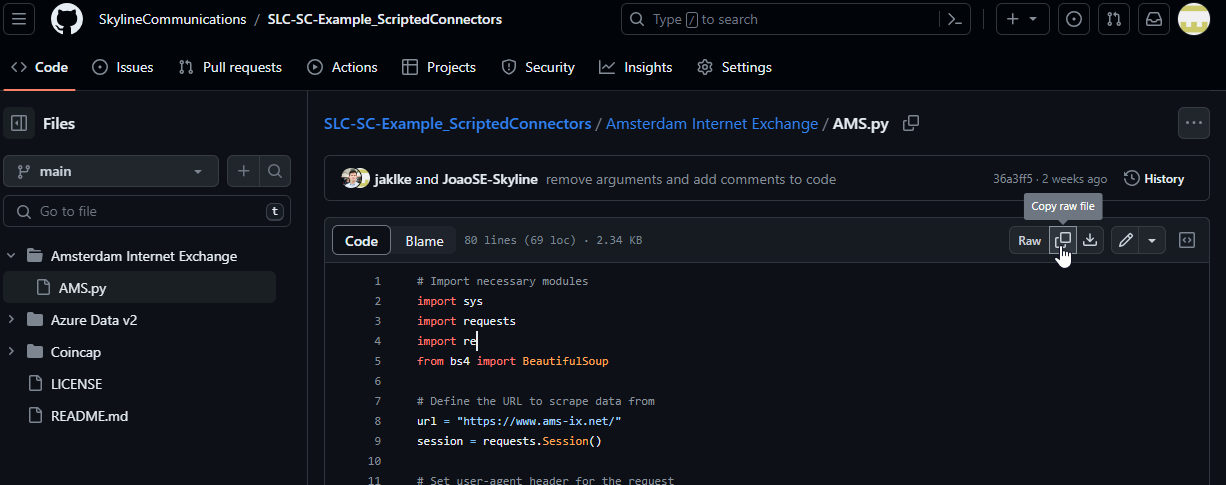Click line number 1 in the code

point(377,281)
